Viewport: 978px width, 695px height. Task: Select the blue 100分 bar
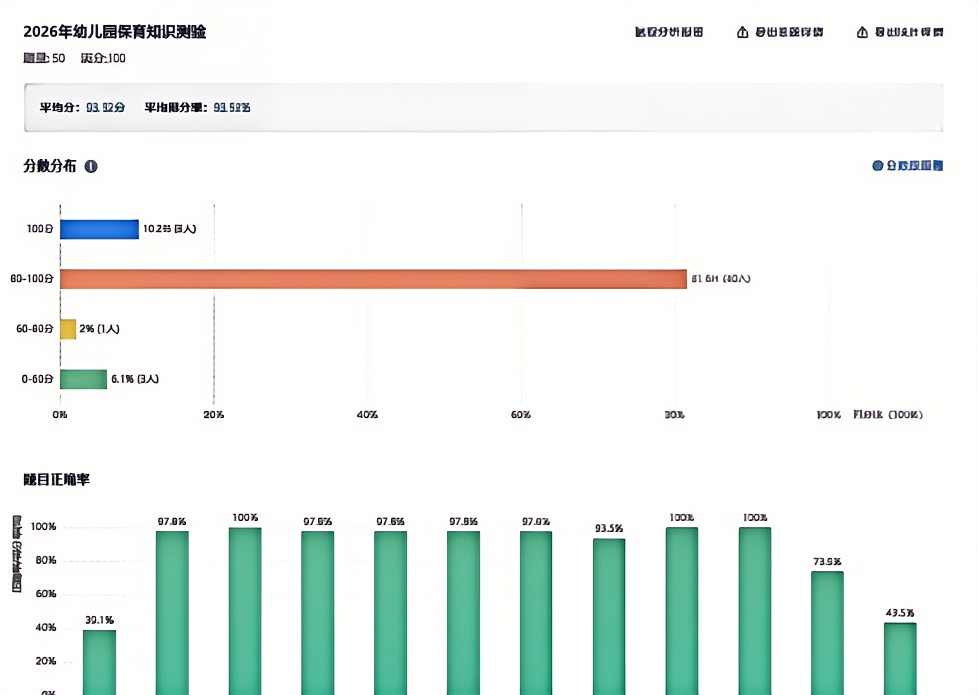click(99, 229)
